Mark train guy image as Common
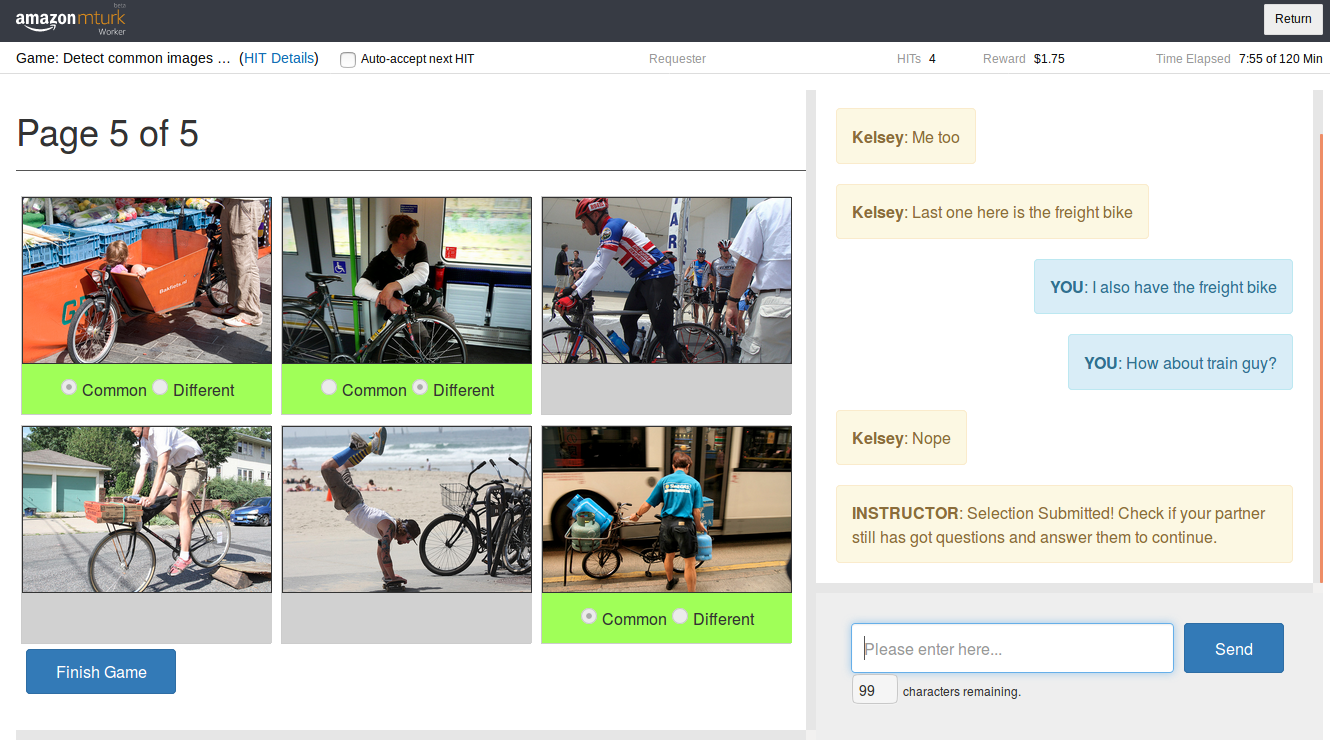The height and width of the screenshot is (745, 1330). (x=329, y=388)
